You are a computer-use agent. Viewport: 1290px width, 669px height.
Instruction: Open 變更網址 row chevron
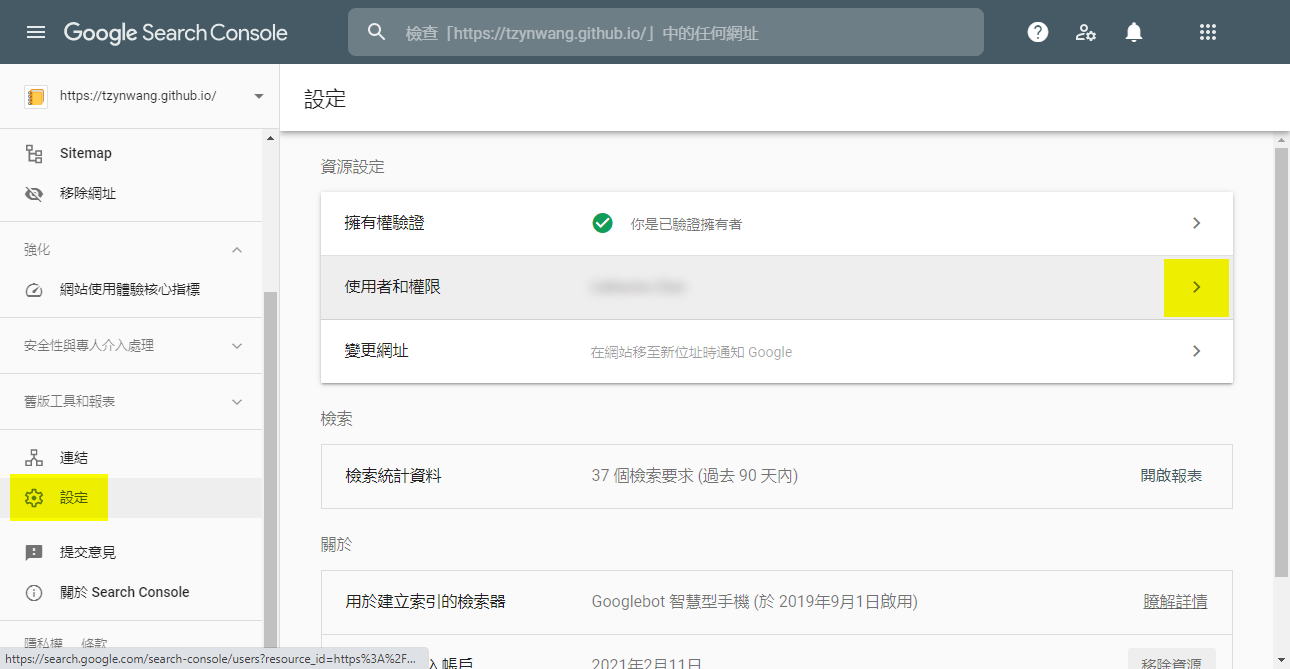tap(1197, 351)
